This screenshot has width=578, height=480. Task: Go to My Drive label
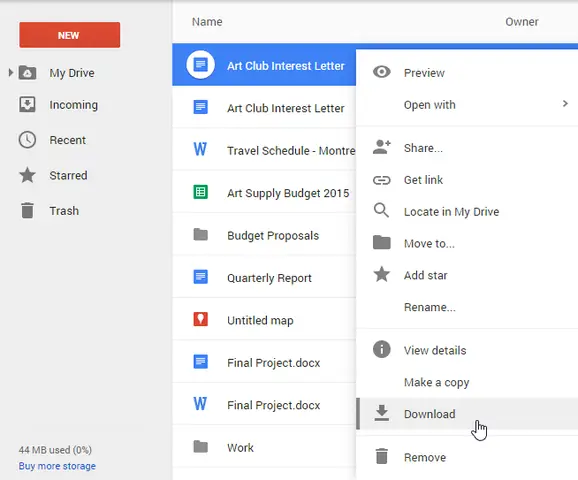click(x=72, y=73)
